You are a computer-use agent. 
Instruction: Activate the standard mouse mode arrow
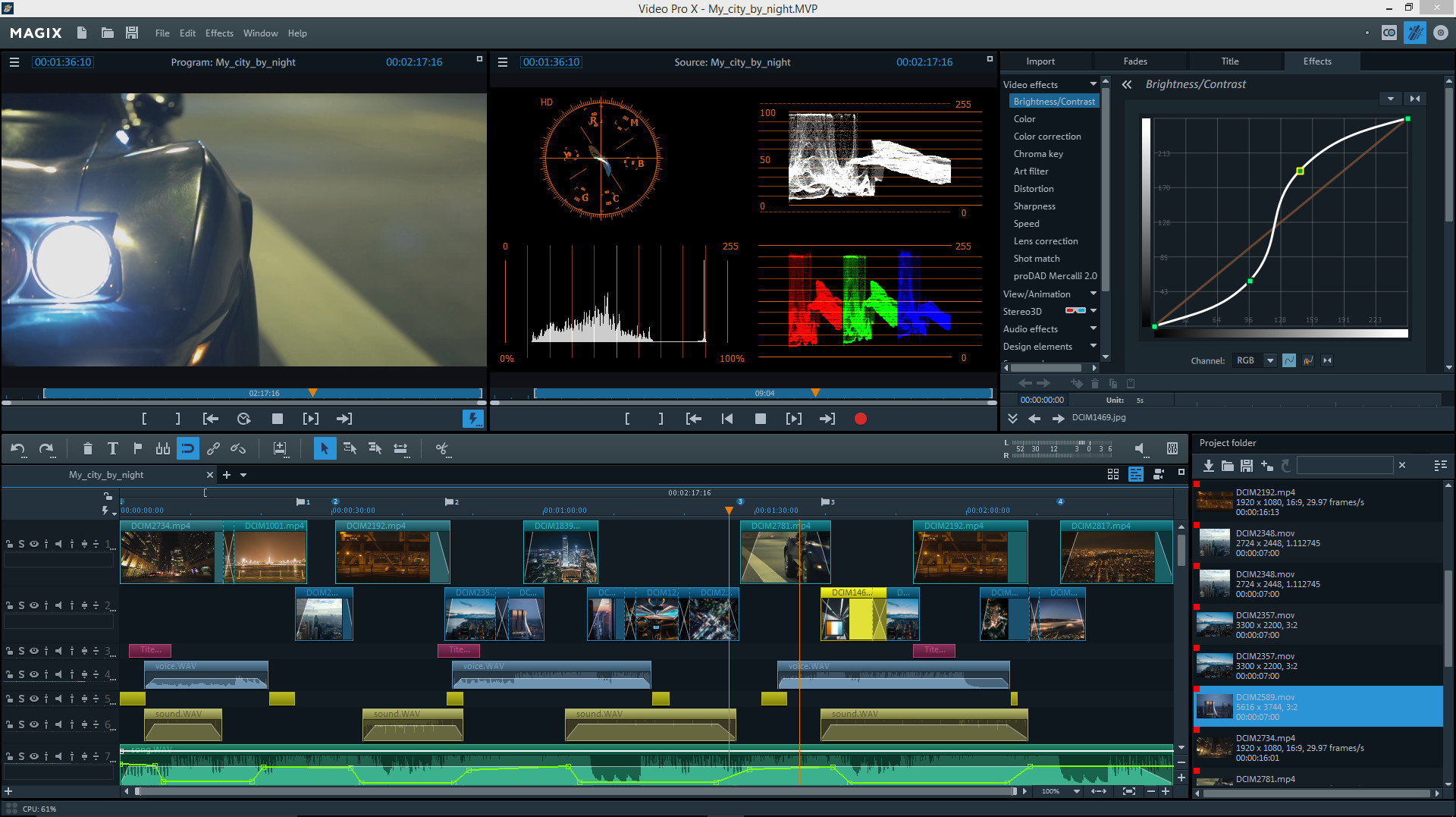coord(325,448)
